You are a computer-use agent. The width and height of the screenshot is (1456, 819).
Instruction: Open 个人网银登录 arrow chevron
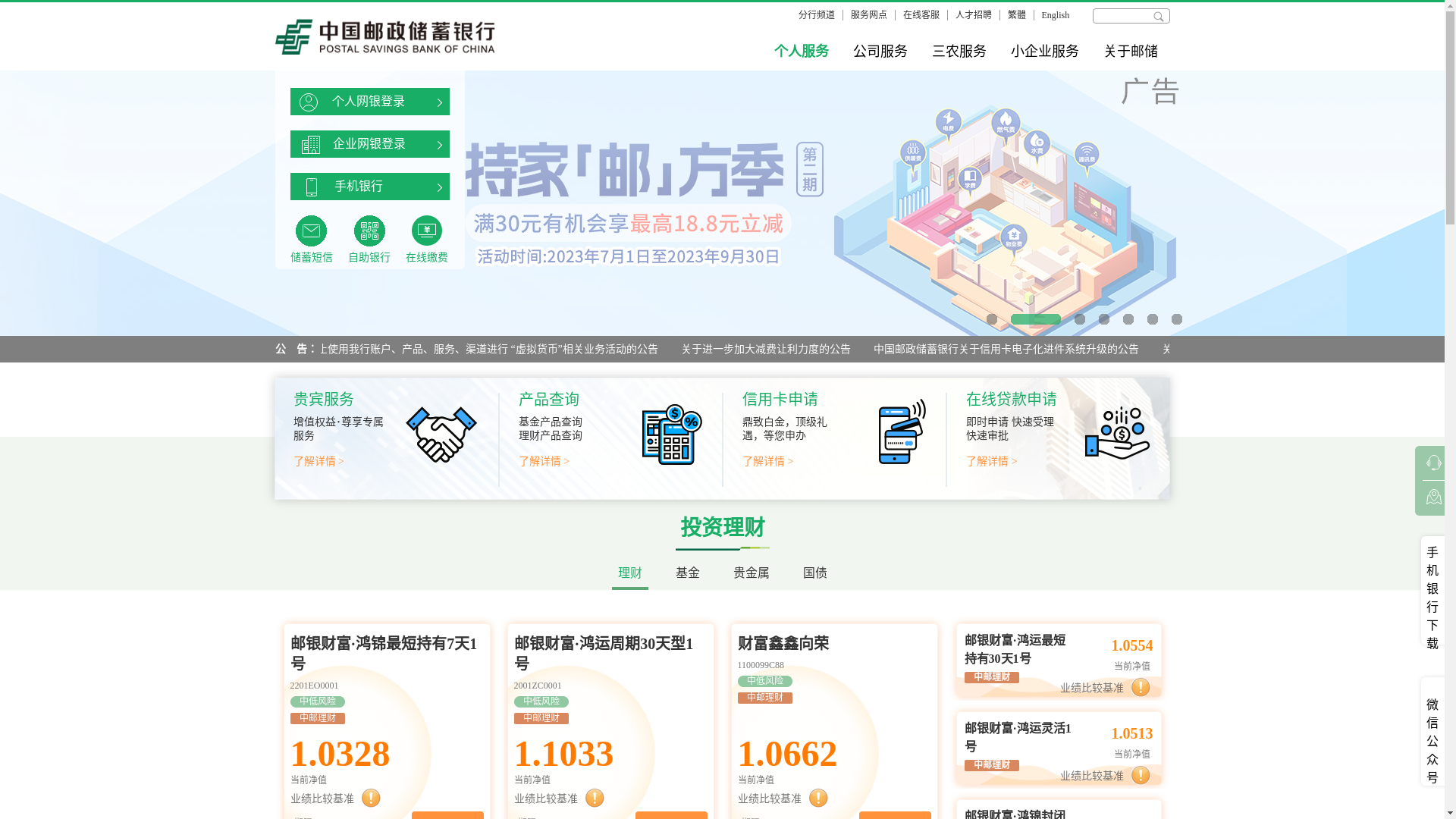point(440,102)
